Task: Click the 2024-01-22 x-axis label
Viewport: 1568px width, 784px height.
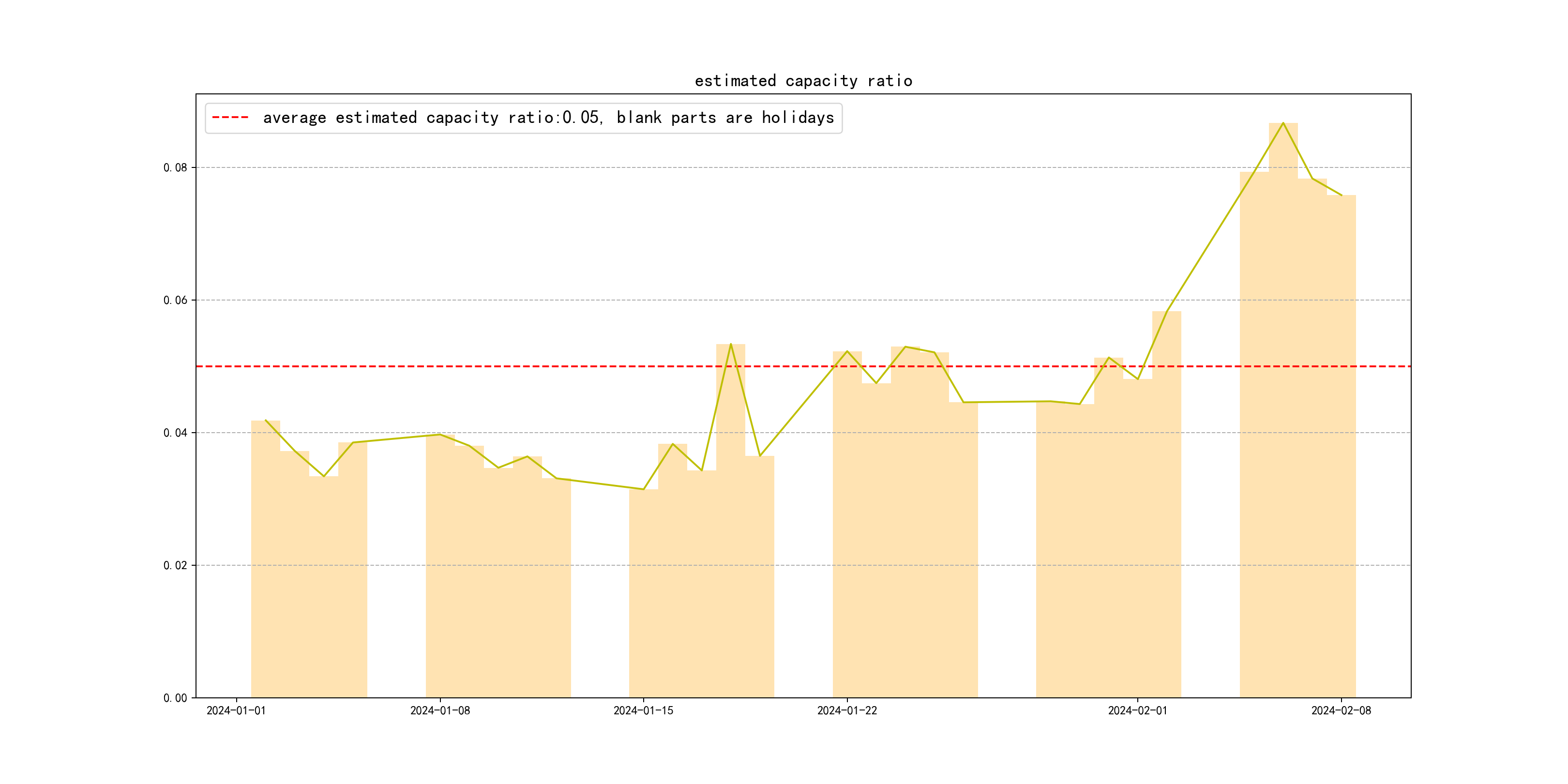Action: [x=847, y=710]
